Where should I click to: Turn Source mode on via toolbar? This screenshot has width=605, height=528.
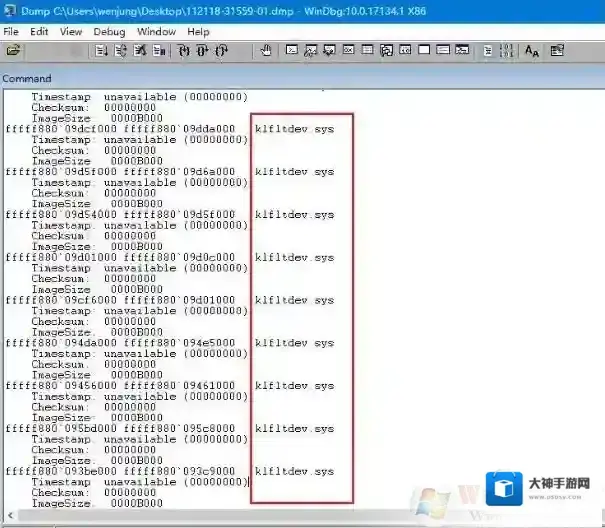pyautogui.click(x=488, y=51)
